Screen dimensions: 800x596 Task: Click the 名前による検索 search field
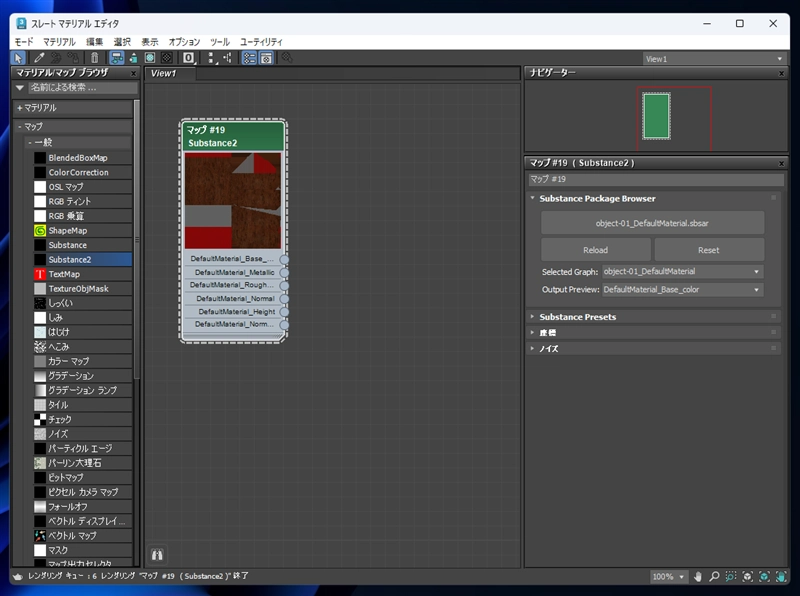click(80, 88)
